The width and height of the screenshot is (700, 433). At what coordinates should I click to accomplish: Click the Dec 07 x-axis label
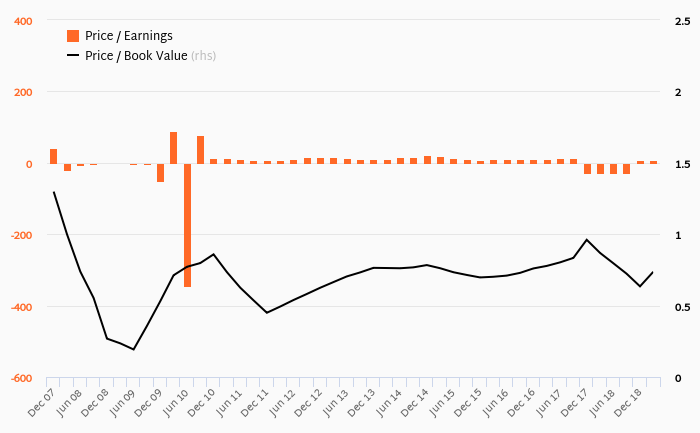coord(41,403)
